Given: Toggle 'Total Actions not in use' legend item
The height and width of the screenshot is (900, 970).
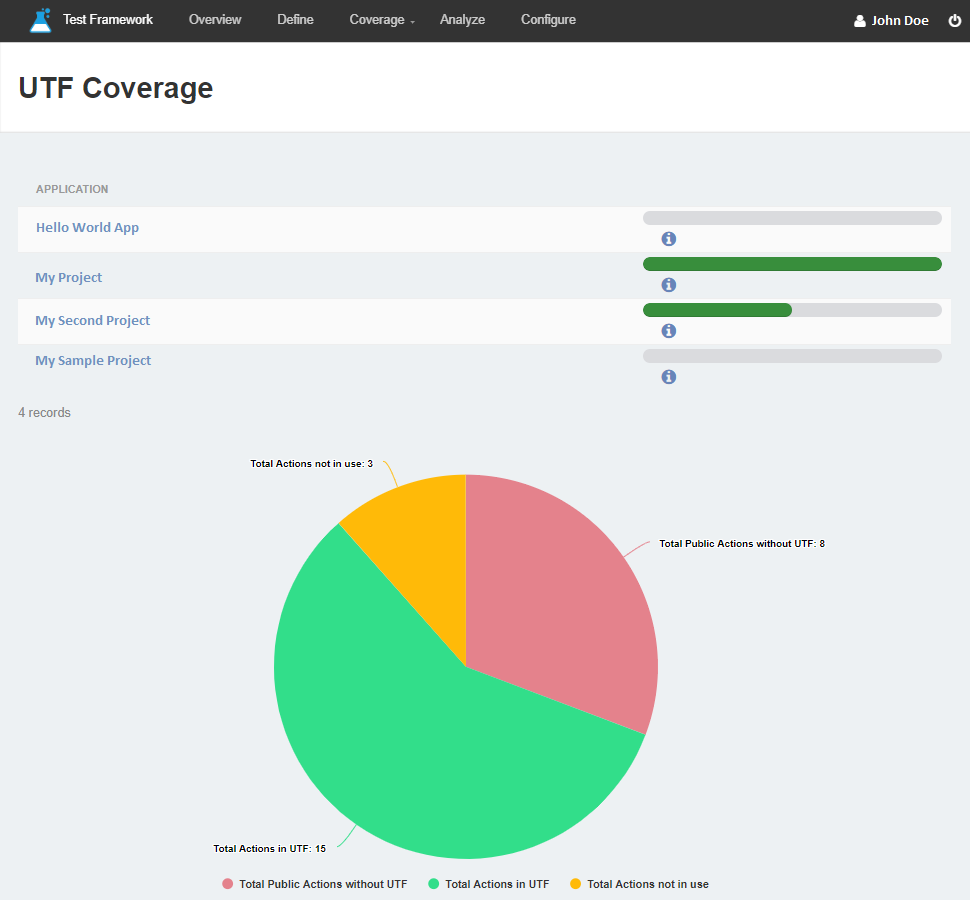Looking at the screenshot, I should pyautogui.click(x=638, y=884).
